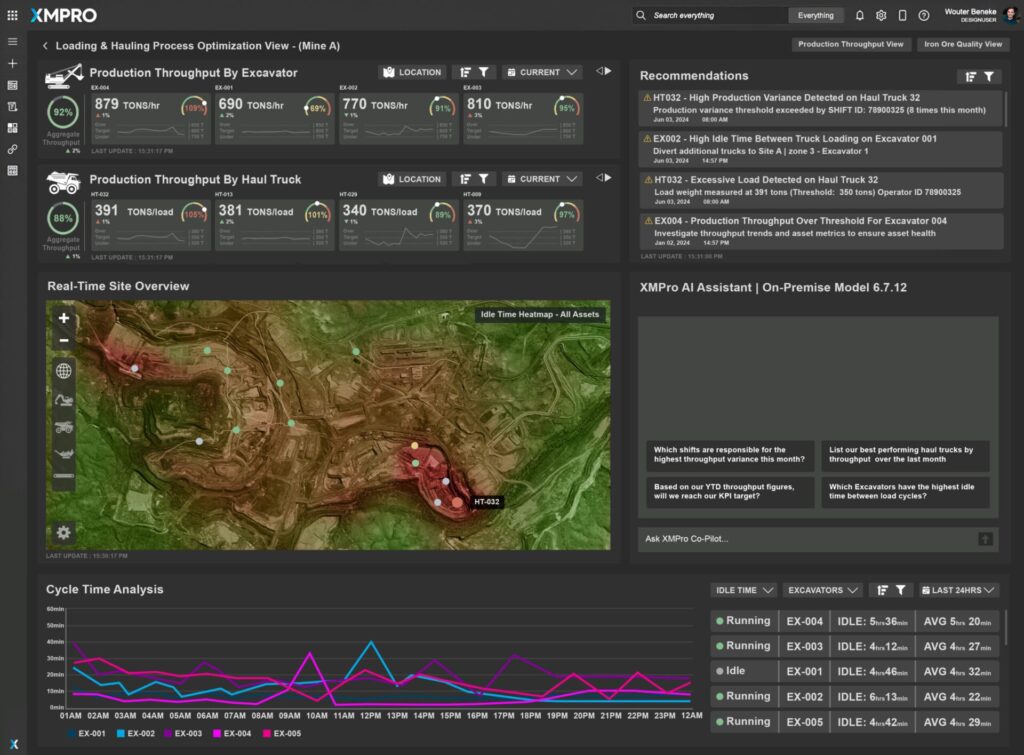1024x755 pixels.
Task: Click the filter funnel icon in Recommendations
Action: tap(988, 76)
